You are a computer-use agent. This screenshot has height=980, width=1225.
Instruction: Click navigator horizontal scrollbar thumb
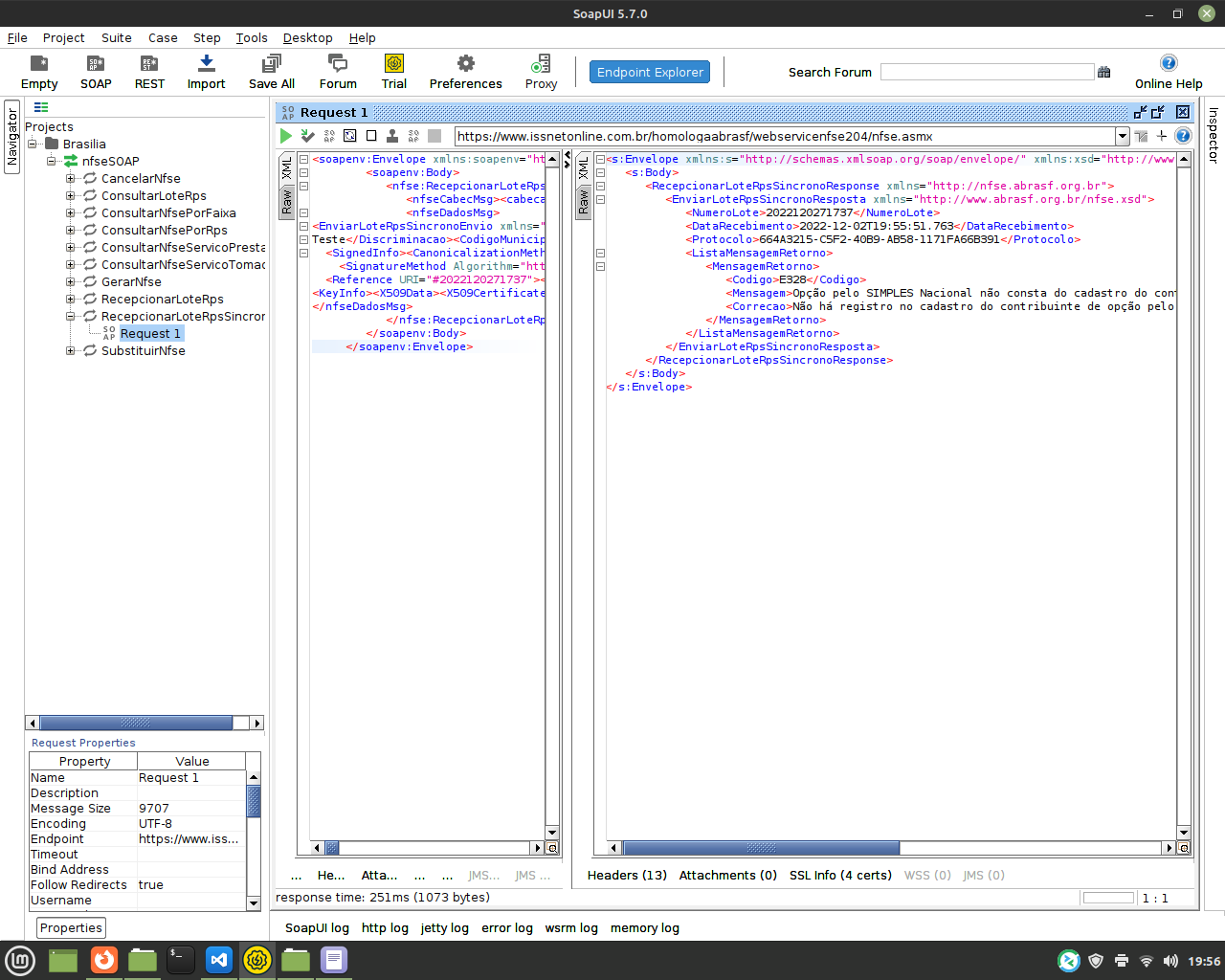[x=136, y=723]
